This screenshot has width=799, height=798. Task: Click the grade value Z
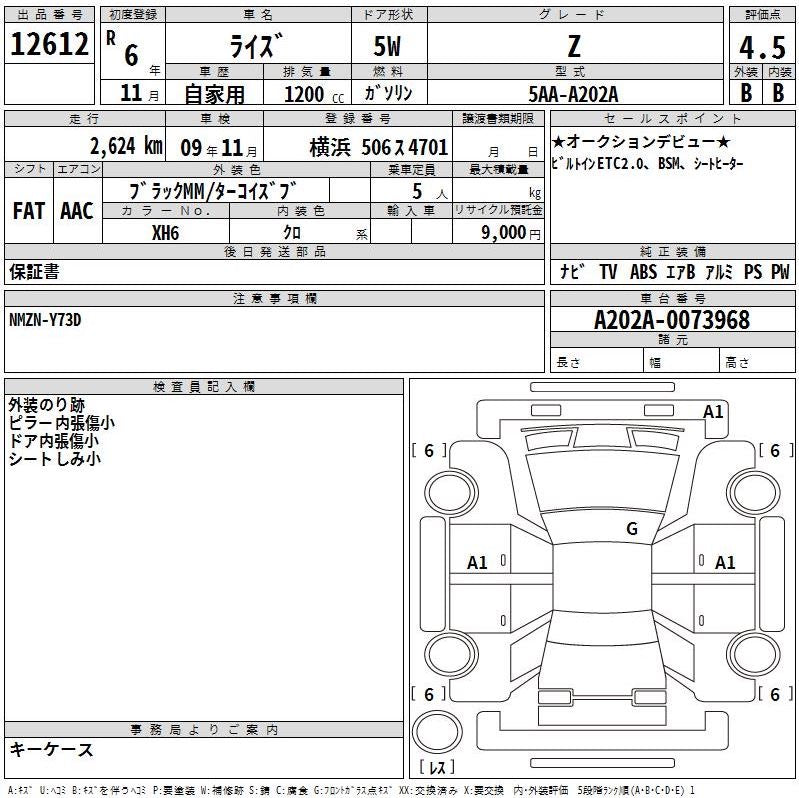(x=574, y=46)
